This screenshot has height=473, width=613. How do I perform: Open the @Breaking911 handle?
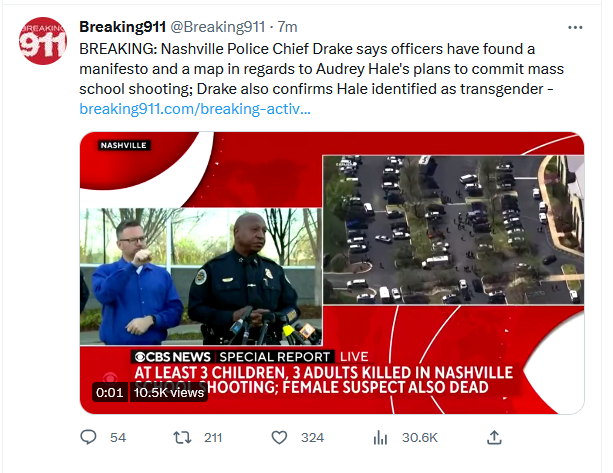click(x=218, y=27)
